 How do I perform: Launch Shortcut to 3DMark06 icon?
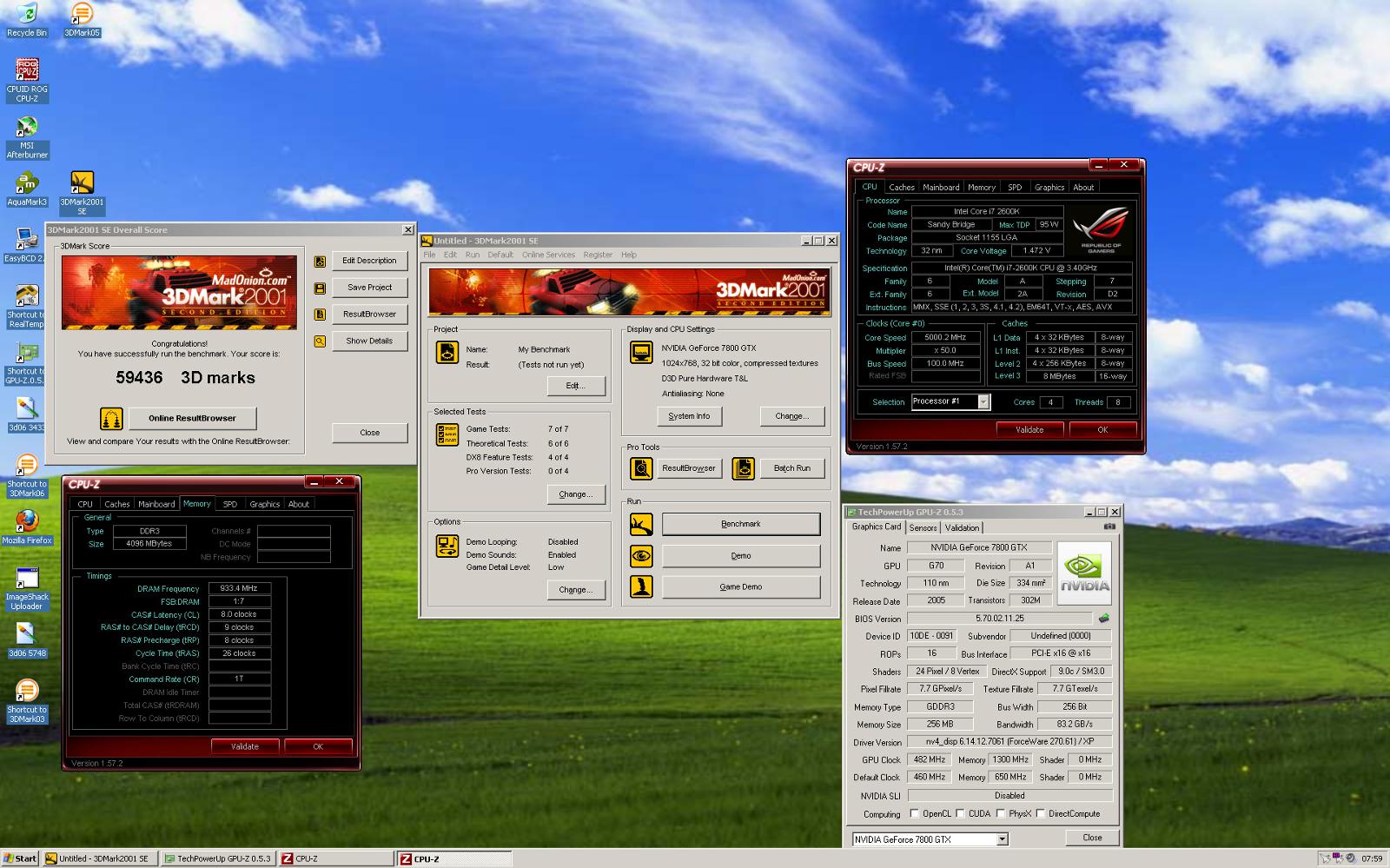tap(27, 476)
